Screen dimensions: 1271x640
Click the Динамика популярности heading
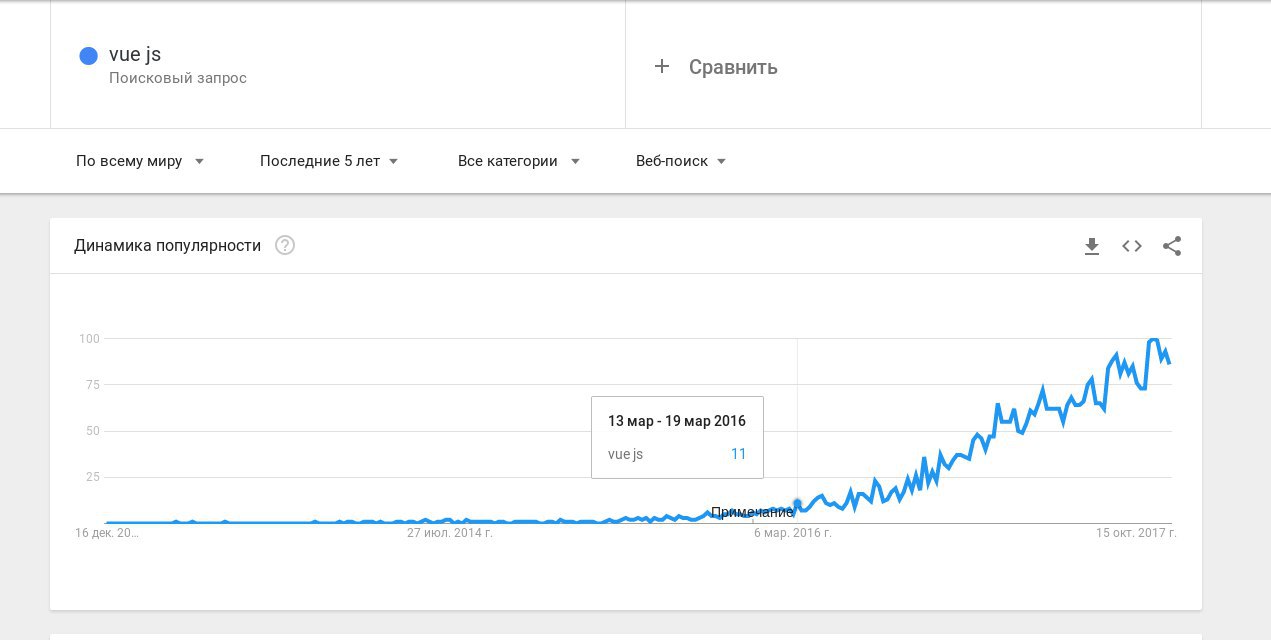[x=168, y=246]
